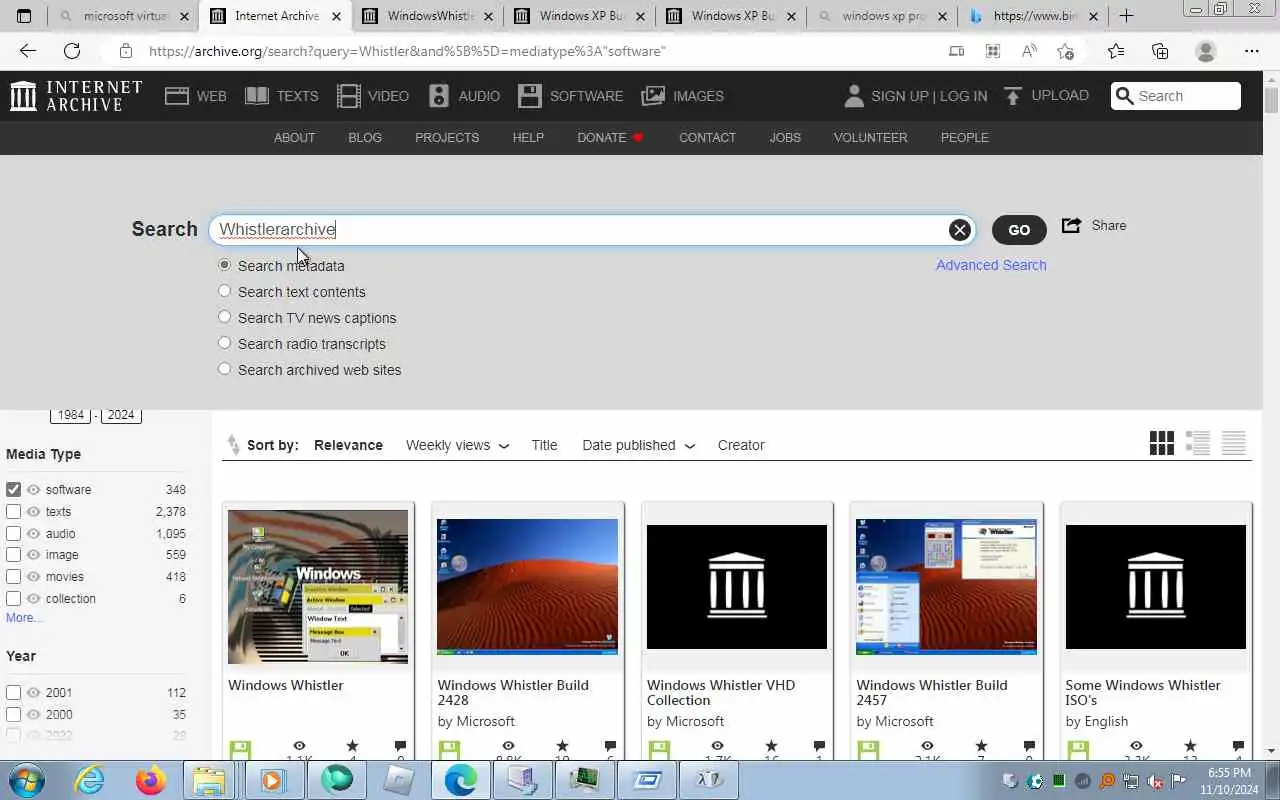Check the image media type checkbox

pyautogui.click(x=13, y=555)
